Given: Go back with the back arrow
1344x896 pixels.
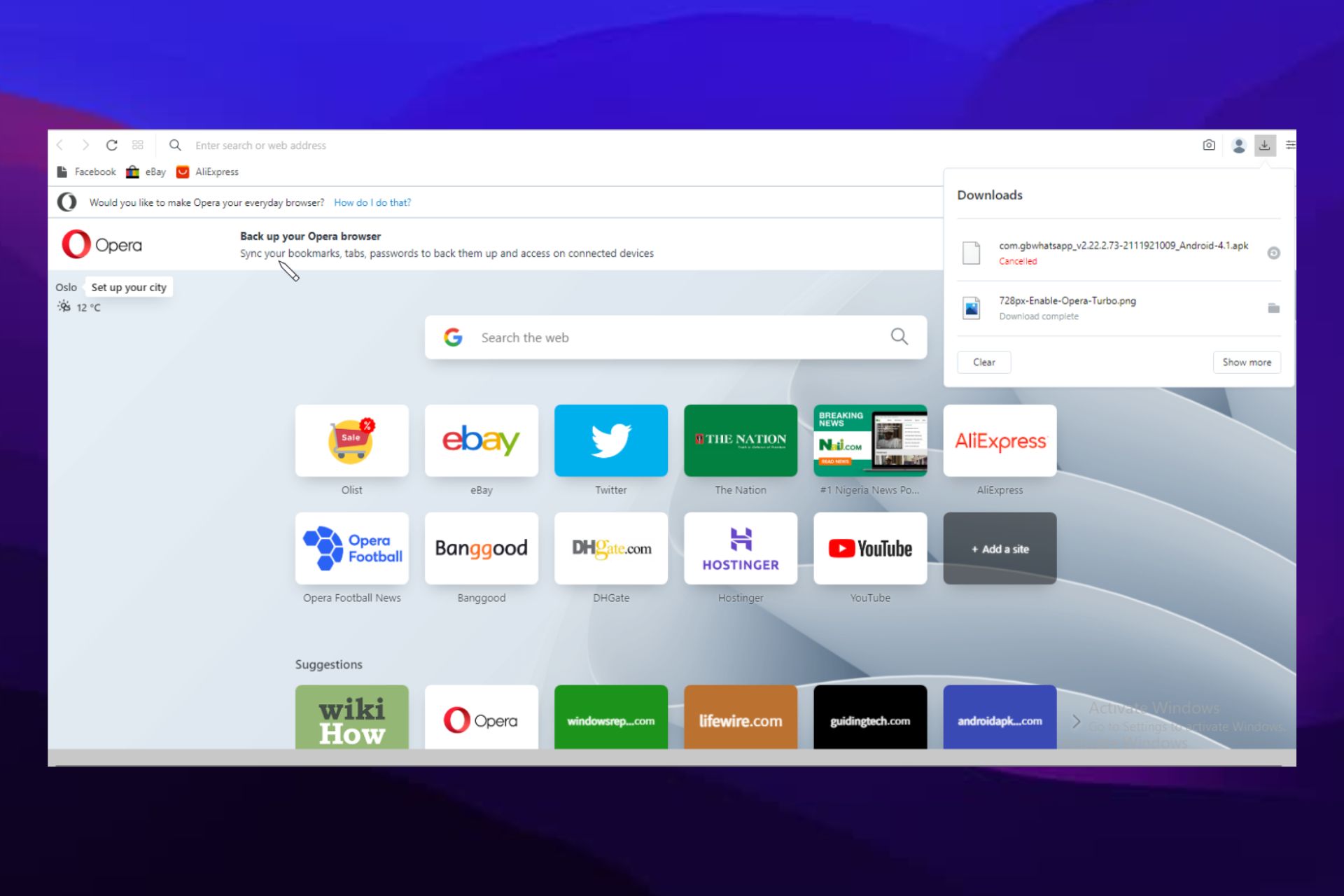Looking at the screenshot, I should tap(60, 145).
